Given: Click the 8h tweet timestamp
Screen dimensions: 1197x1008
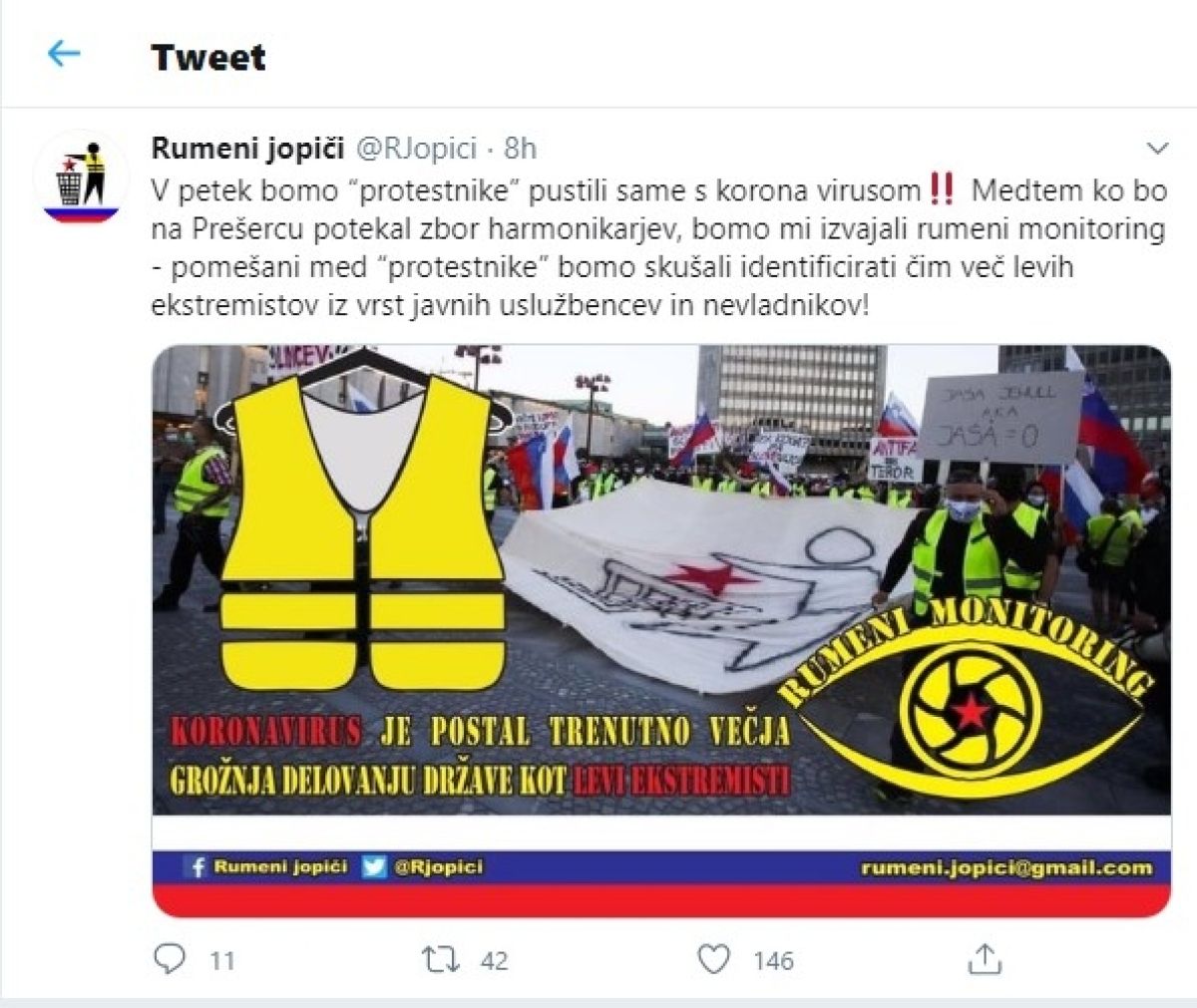Looking at the screenshot, I should [520, 149].
